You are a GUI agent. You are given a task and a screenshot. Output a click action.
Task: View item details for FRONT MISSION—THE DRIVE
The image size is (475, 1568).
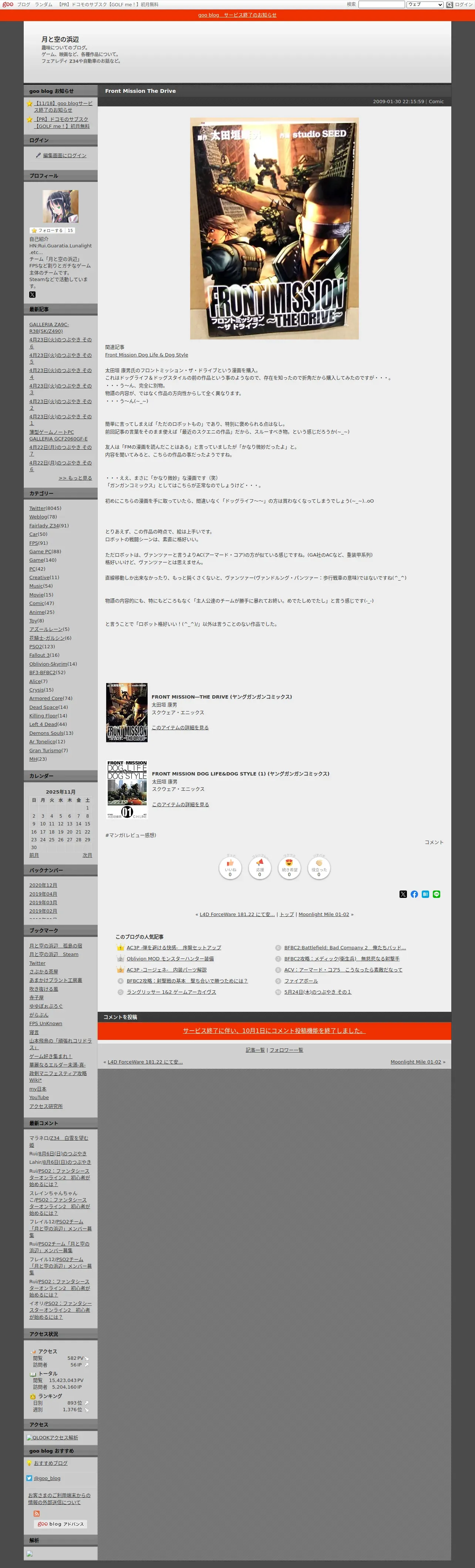(180, 727)
